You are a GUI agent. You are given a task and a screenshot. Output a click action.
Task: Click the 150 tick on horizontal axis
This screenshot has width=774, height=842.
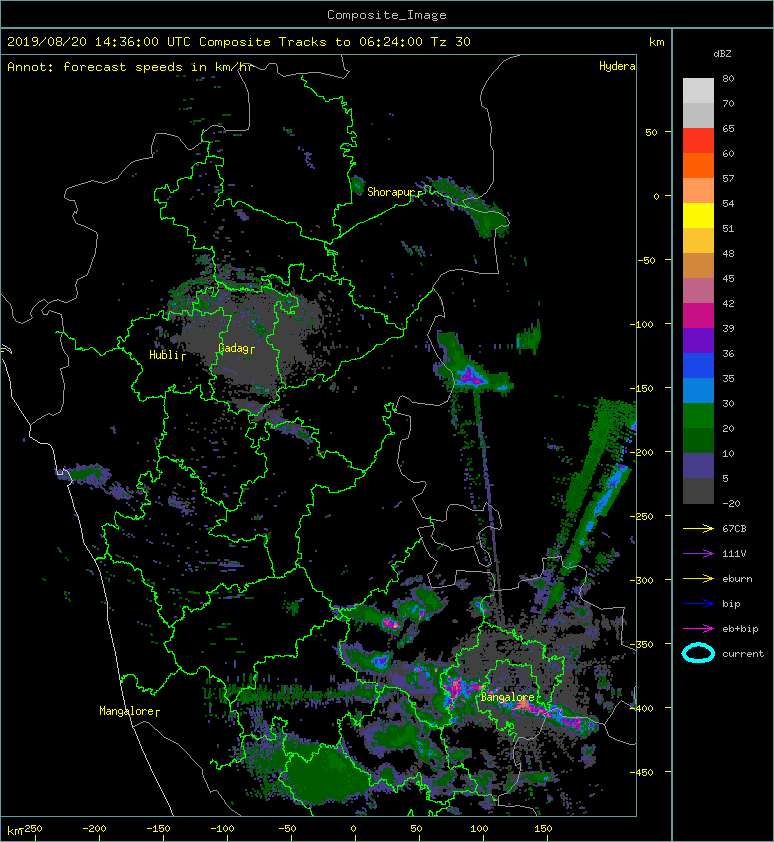coord(543,829)
